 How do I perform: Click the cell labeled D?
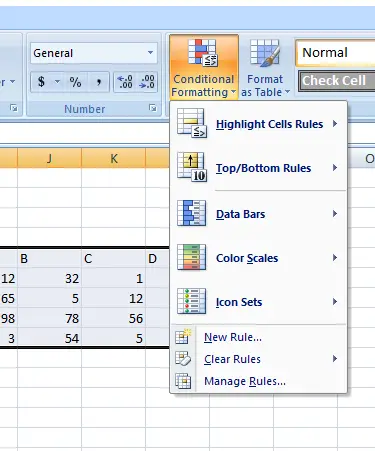(x=158, y=259)
